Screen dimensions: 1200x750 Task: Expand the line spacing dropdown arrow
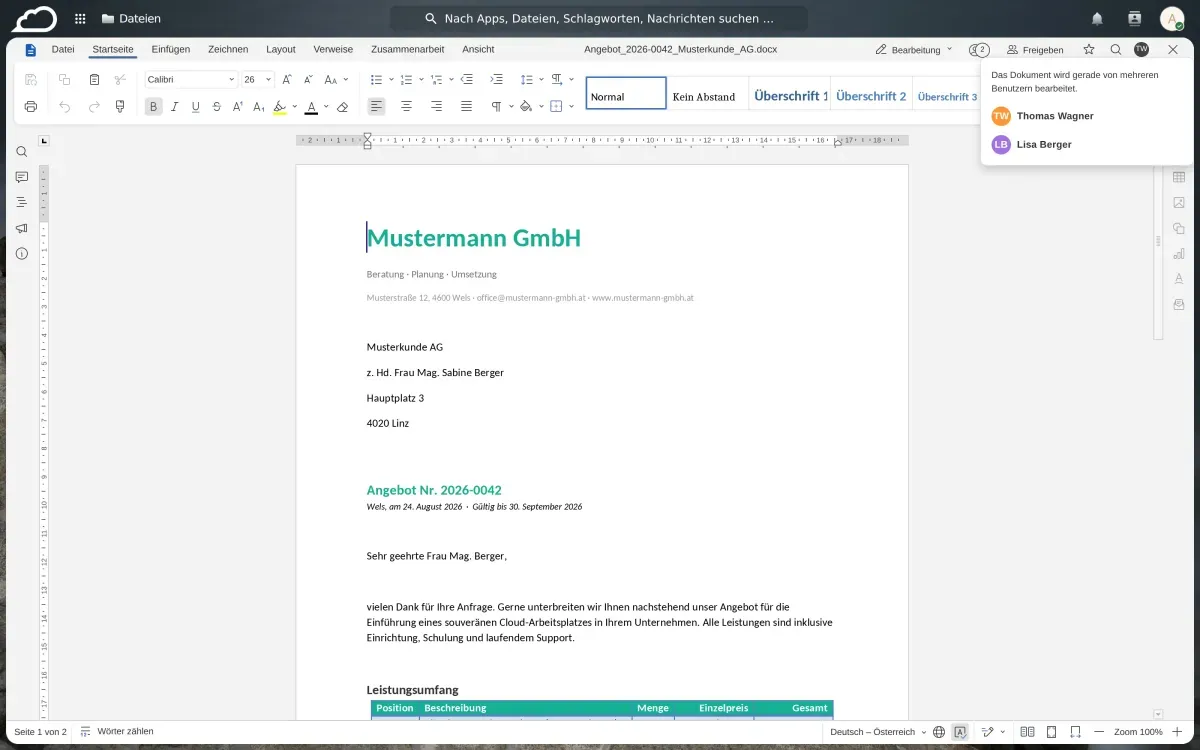(x=541, y=79)
